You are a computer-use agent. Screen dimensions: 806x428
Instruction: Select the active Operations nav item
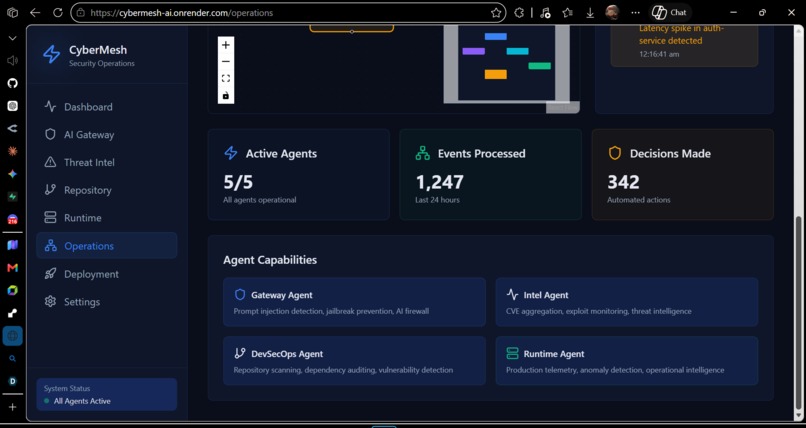(x=106, y=246)
